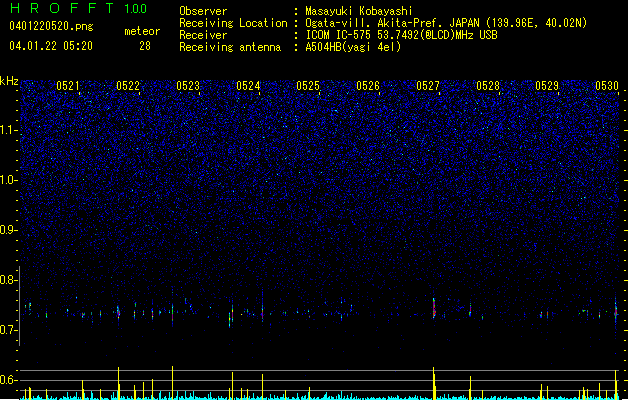Click the date stamp 04.01.22 05:20

[51, 46]
